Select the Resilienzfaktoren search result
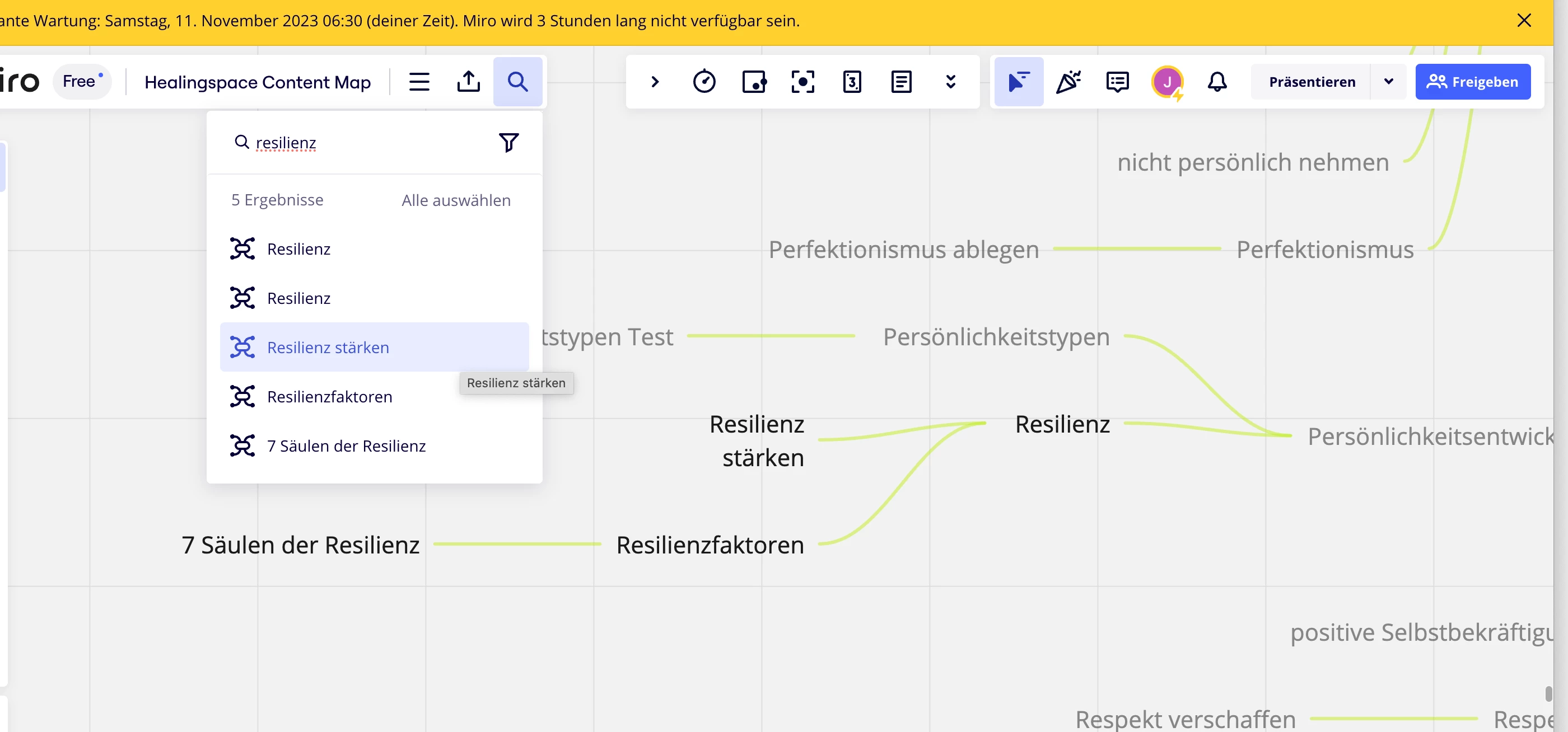Screen dimensions: 1568x732 pyautogui.click(x=374, y=397)
